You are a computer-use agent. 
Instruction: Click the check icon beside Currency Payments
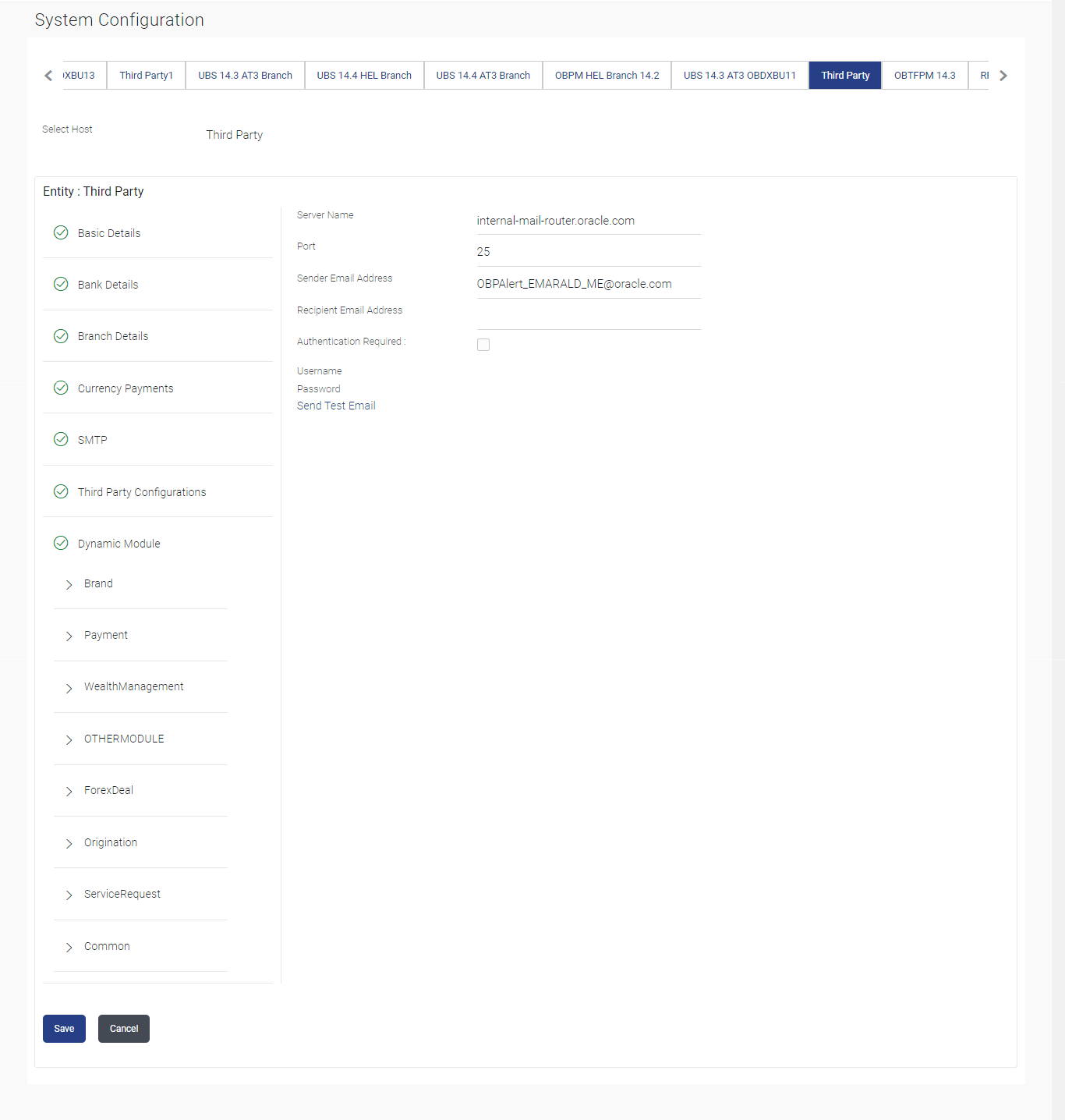(x=61, y=388)
